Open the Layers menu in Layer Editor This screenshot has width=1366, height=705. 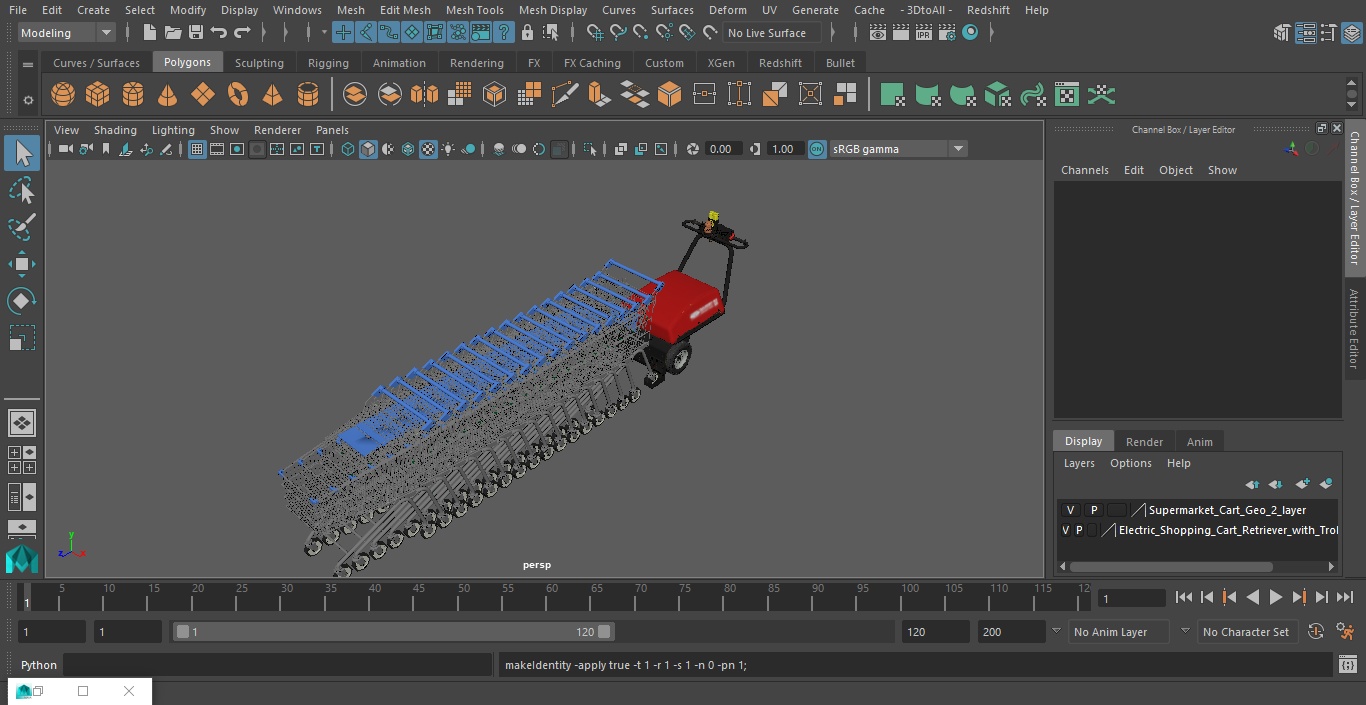1078,463
